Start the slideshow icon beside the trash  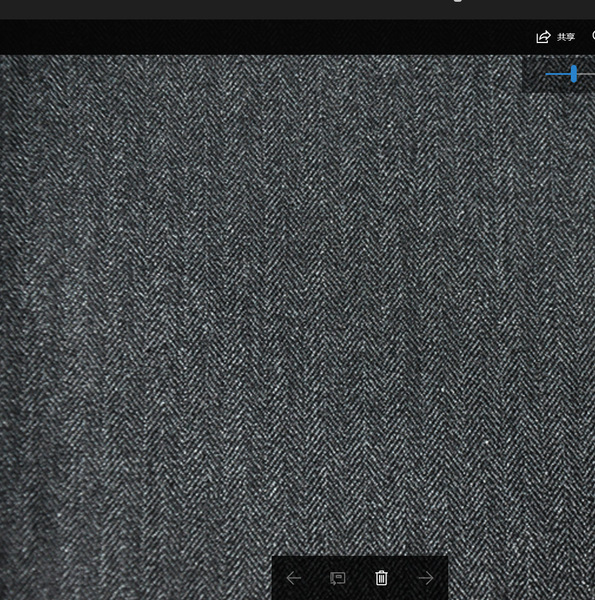337,578
